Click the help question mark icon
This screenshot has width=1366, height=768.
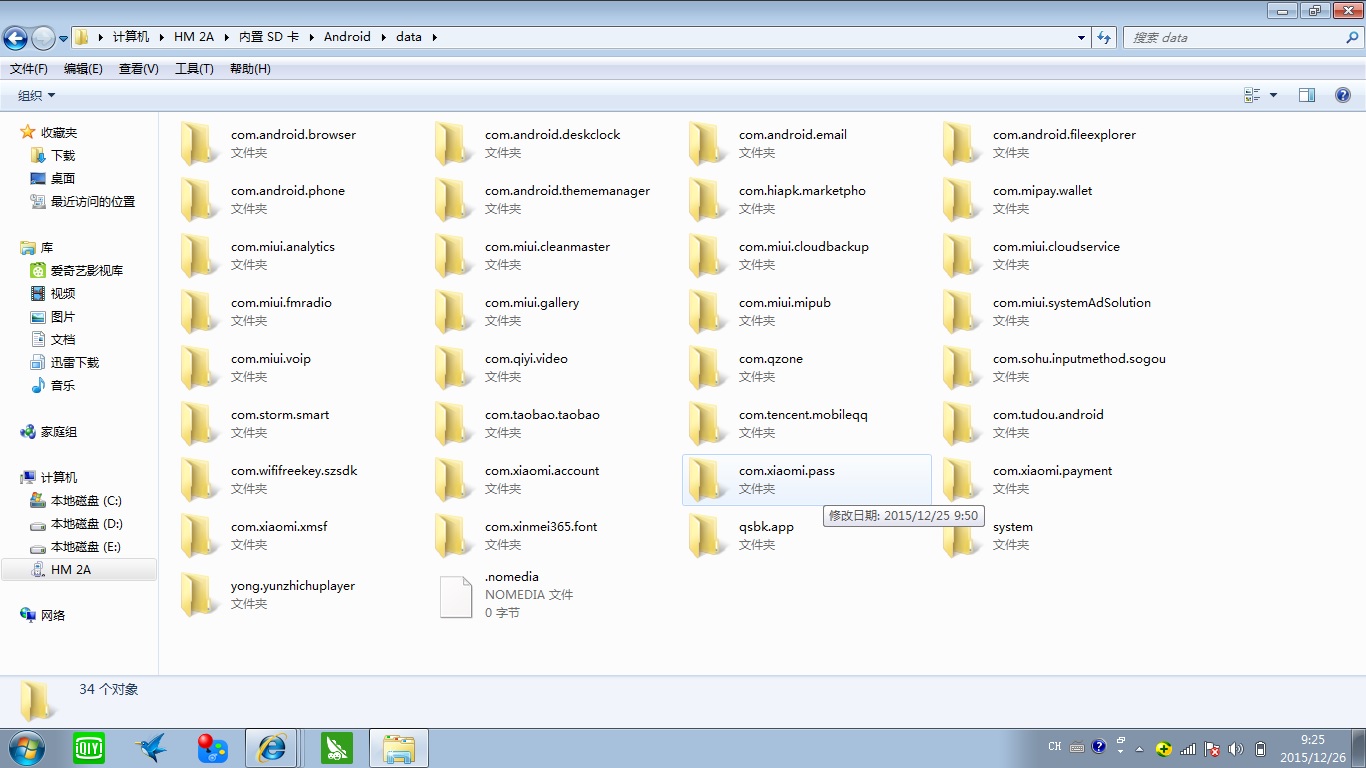(x=1343, y=95)
